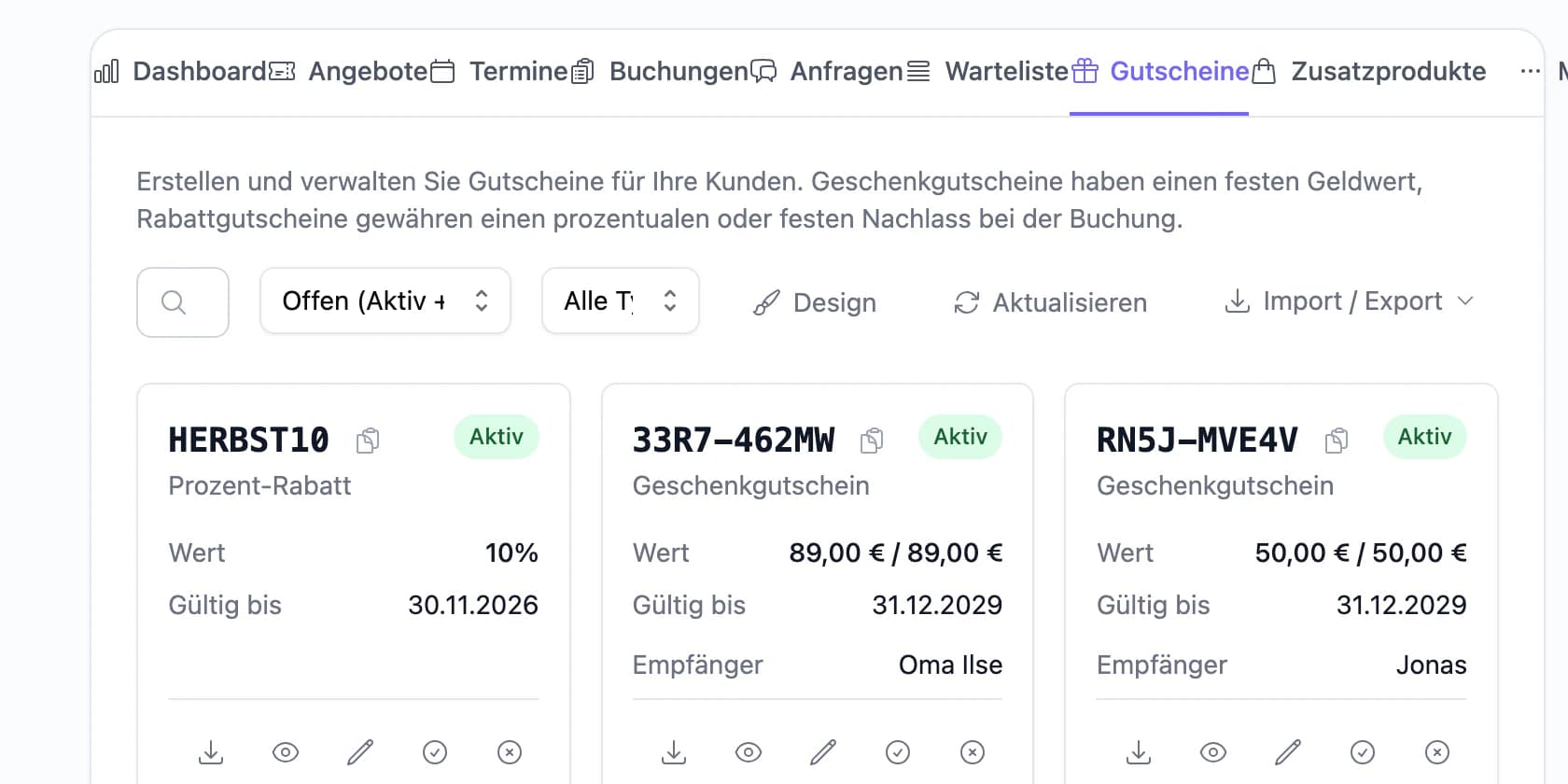This screenshot has height=784, width=1568.
Task: Edit the RN5J-MVE4V voucher with pencil icon
Action: point(1288,752)
